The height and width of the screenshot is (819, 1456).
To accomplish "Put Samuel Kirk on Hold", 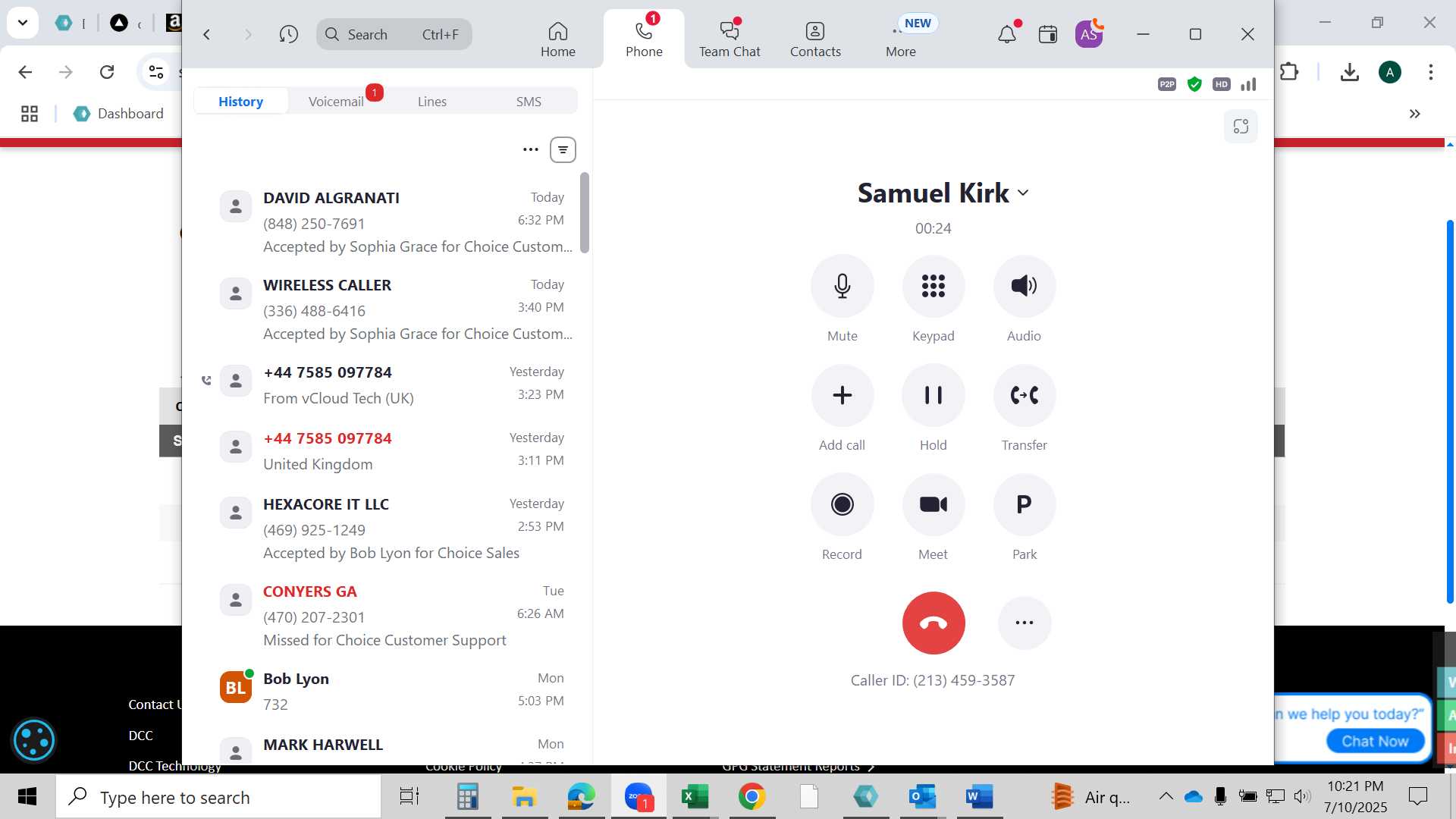I will tap(933, 395).
